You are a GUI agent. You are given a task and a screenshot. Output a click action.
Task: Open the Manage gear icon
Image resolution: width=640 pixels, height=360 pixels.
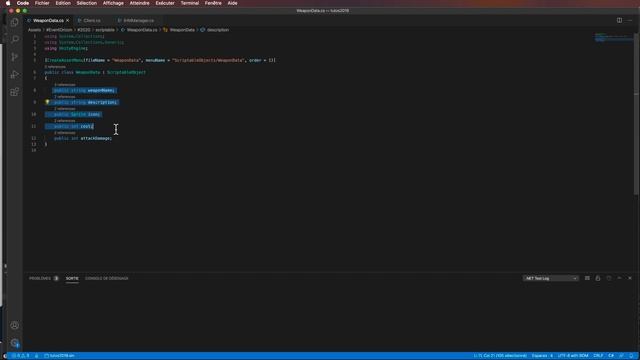coord(15,343)
